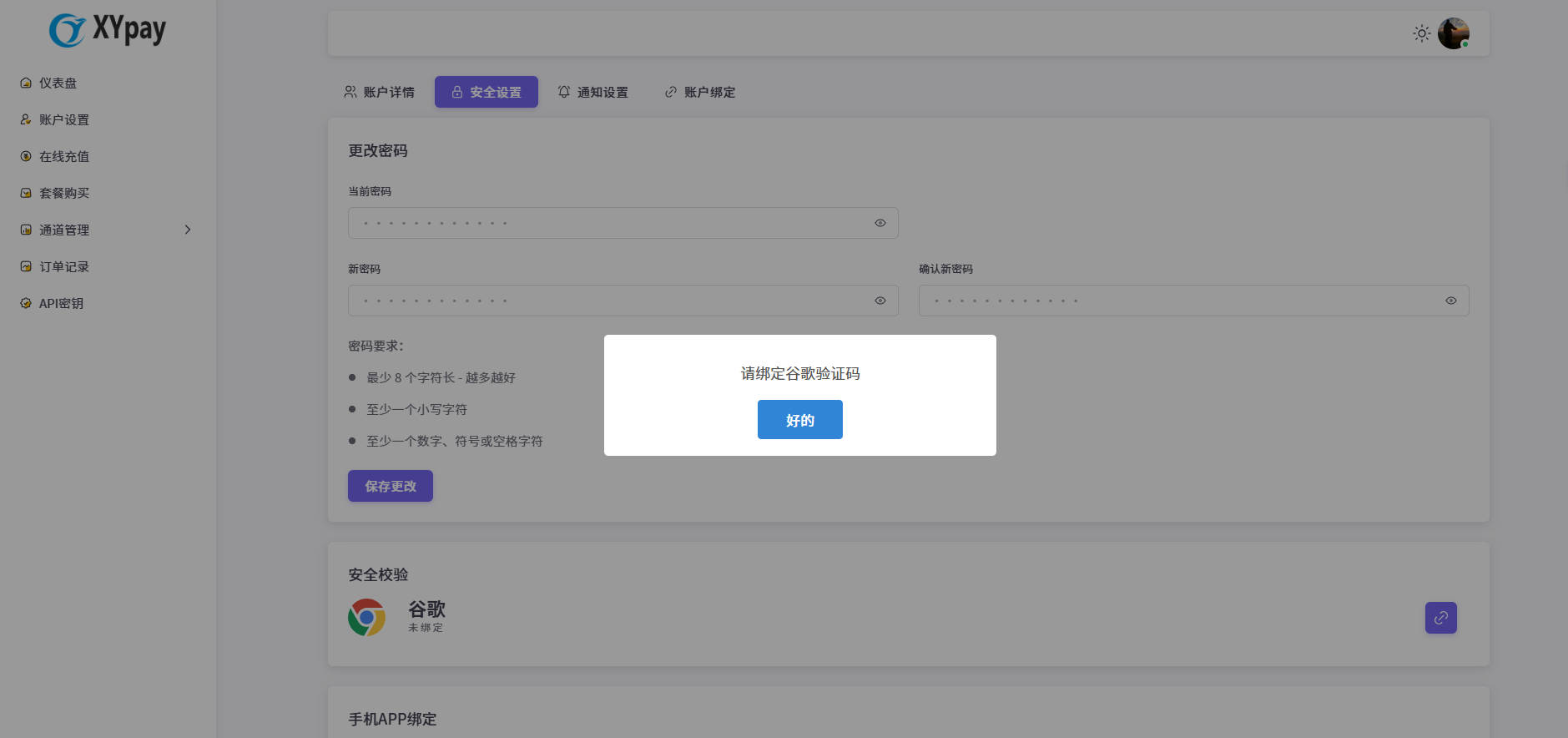Click the API密钥 key icon
1568x738 pixels.
tap(26, 303)
